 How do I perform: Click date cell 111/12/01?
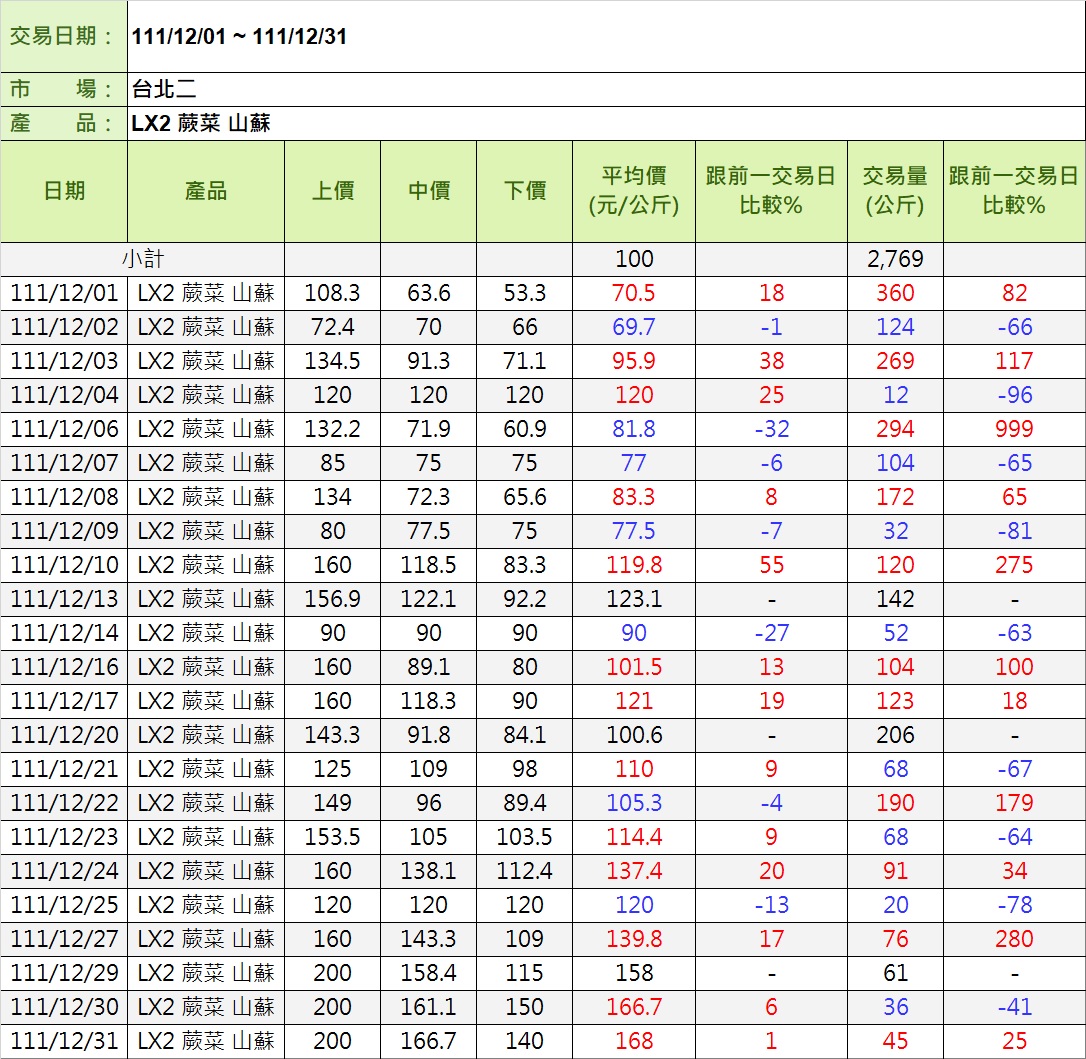coord(64,293)
